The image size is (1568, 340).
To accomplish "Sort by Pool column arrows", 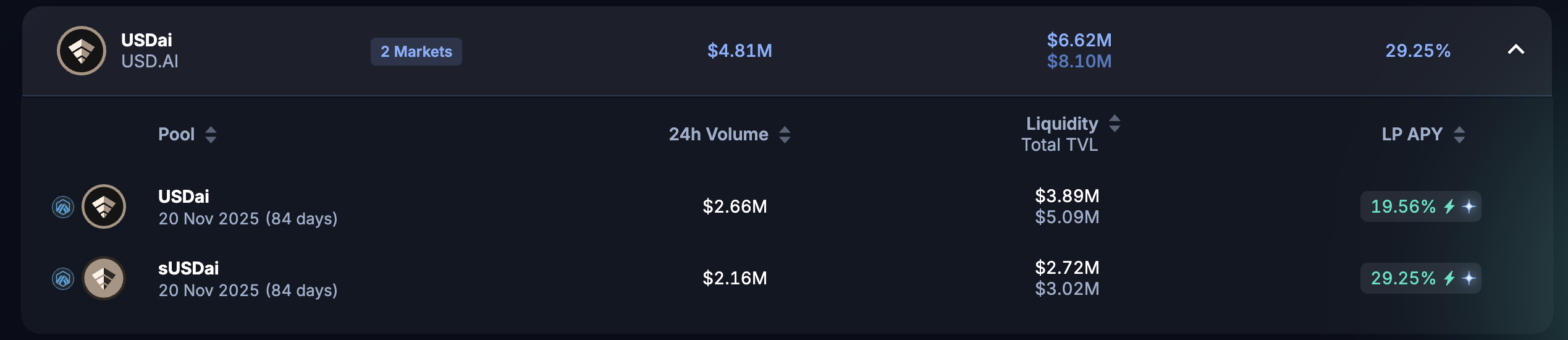I will point(211,135).
